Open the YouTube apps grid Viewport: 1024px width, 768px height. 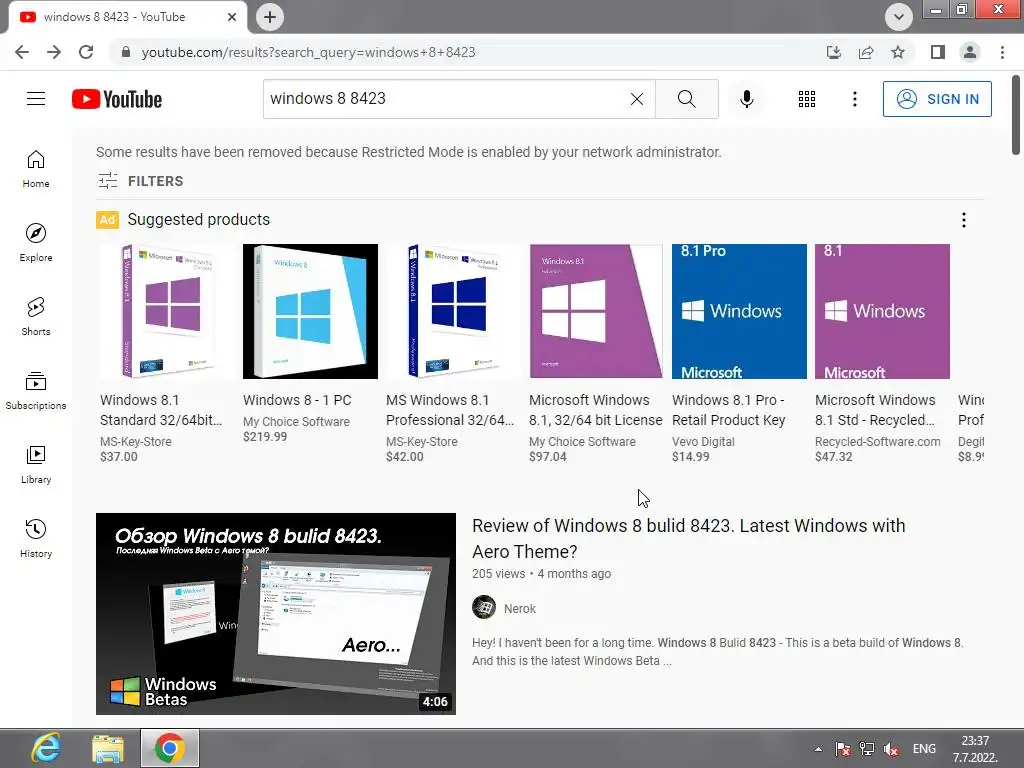tap(807, 99)
